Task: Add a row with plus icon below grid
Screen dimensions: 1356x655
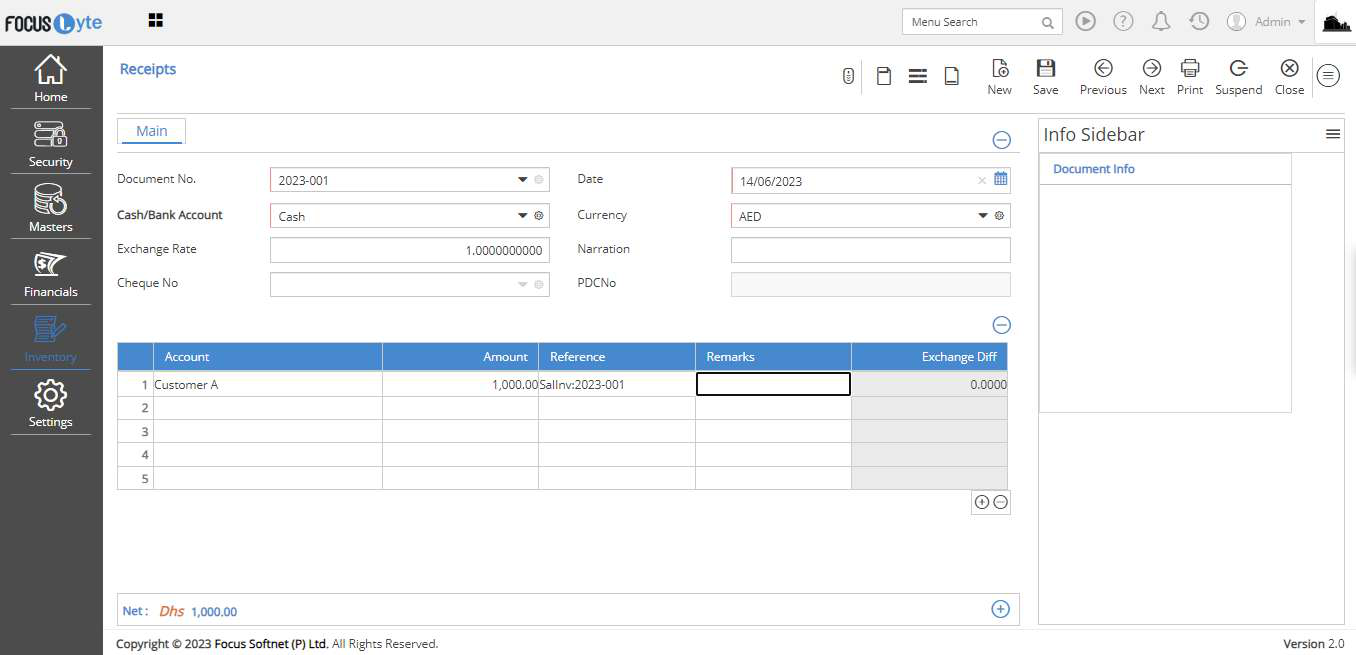Action: [x=982, y=502]
